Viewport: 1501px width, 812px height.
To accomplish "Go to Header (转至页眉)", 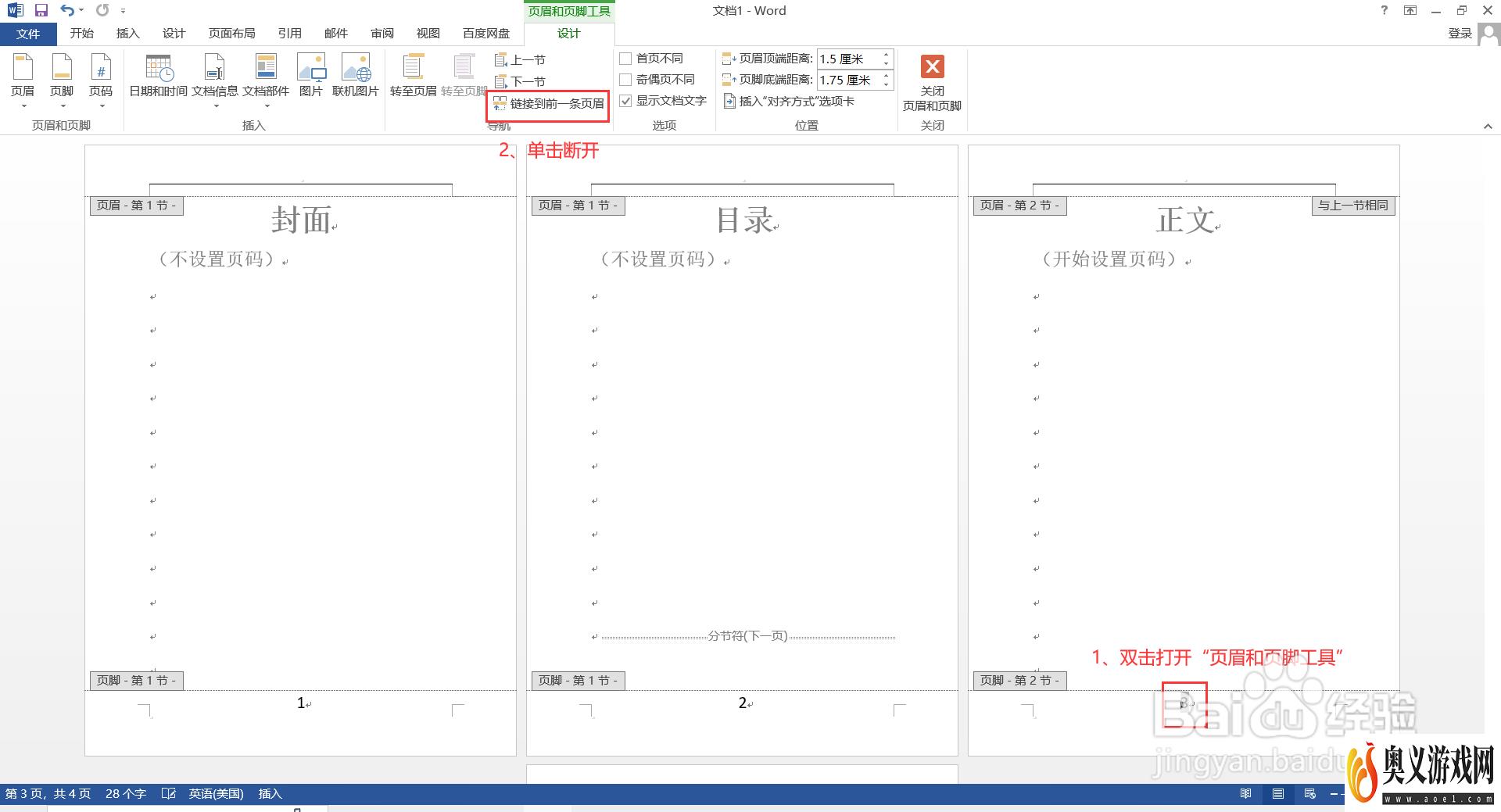I will tap(414, 76).
